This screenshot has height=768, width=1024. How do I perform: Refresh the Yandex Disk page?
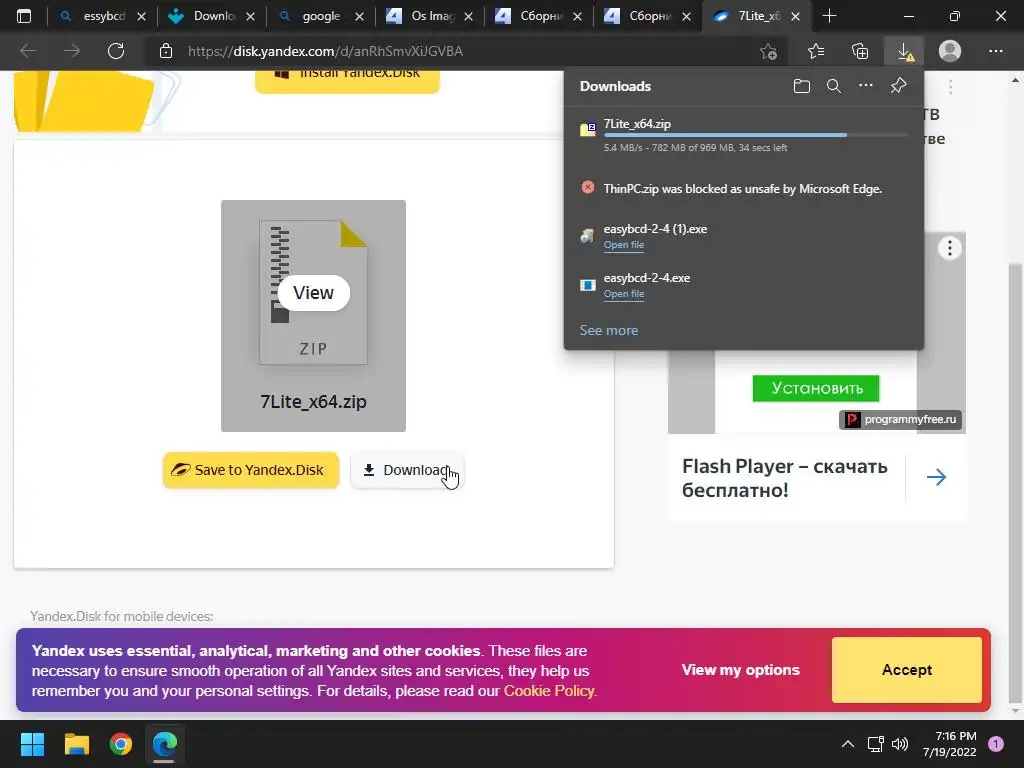(x=116, y=51)
